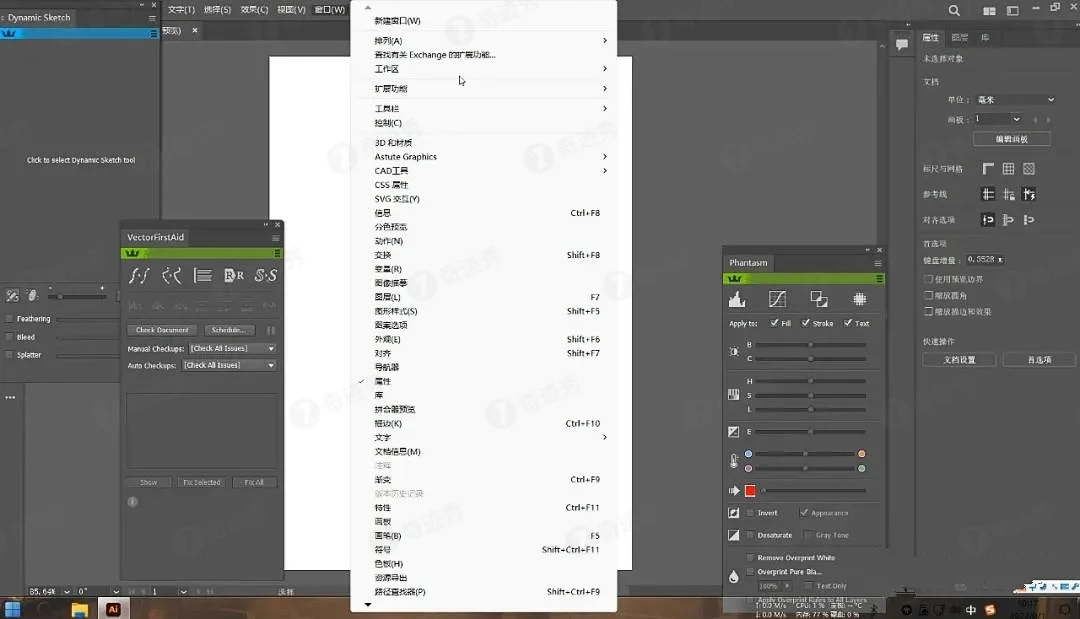This screenshot has height=619, width=1080.
Task: Click the red color swatch in Phantasm
Action: 750,489
